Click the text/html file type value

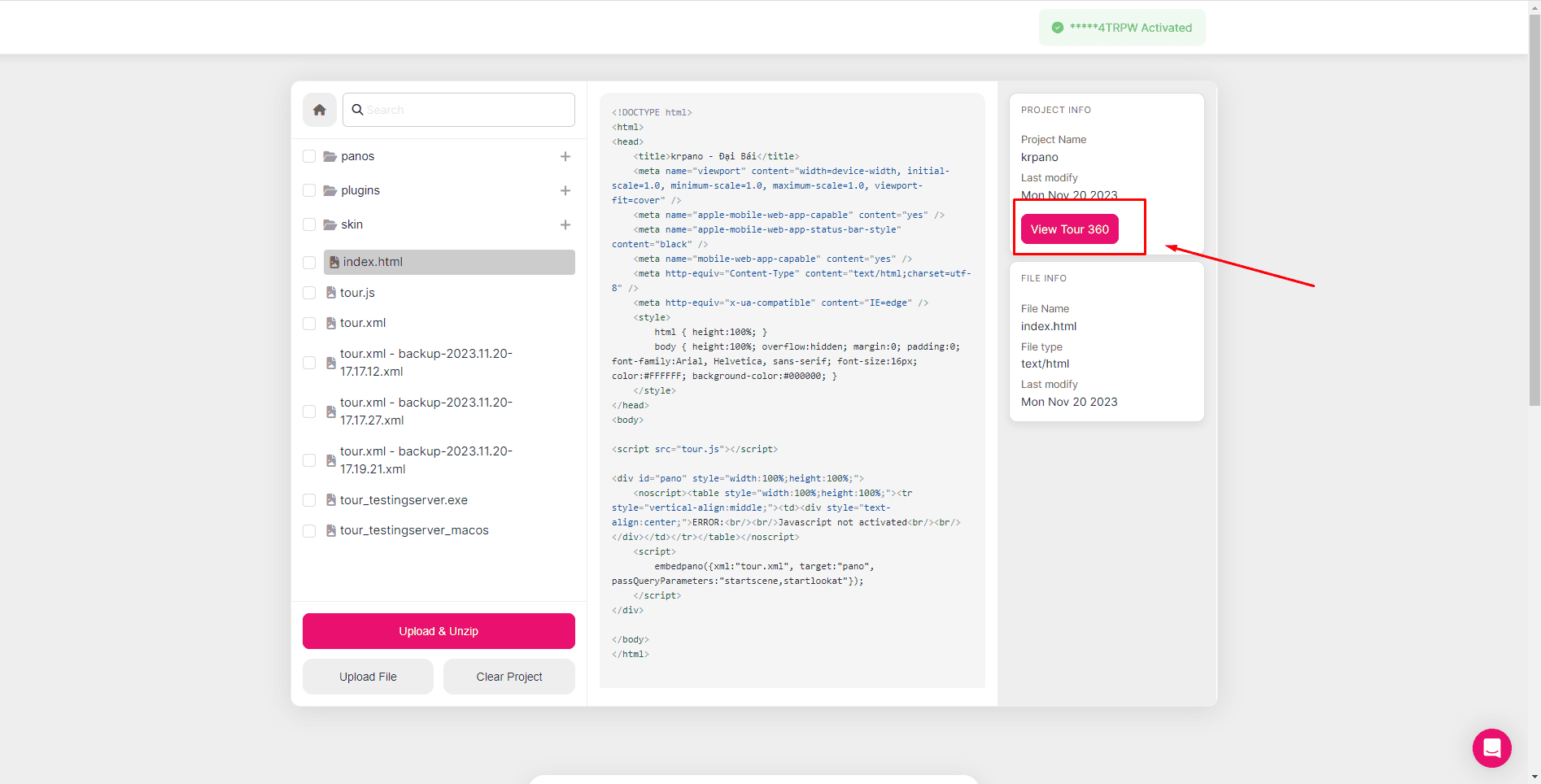pyautogui.click(x=1046, y=364)
